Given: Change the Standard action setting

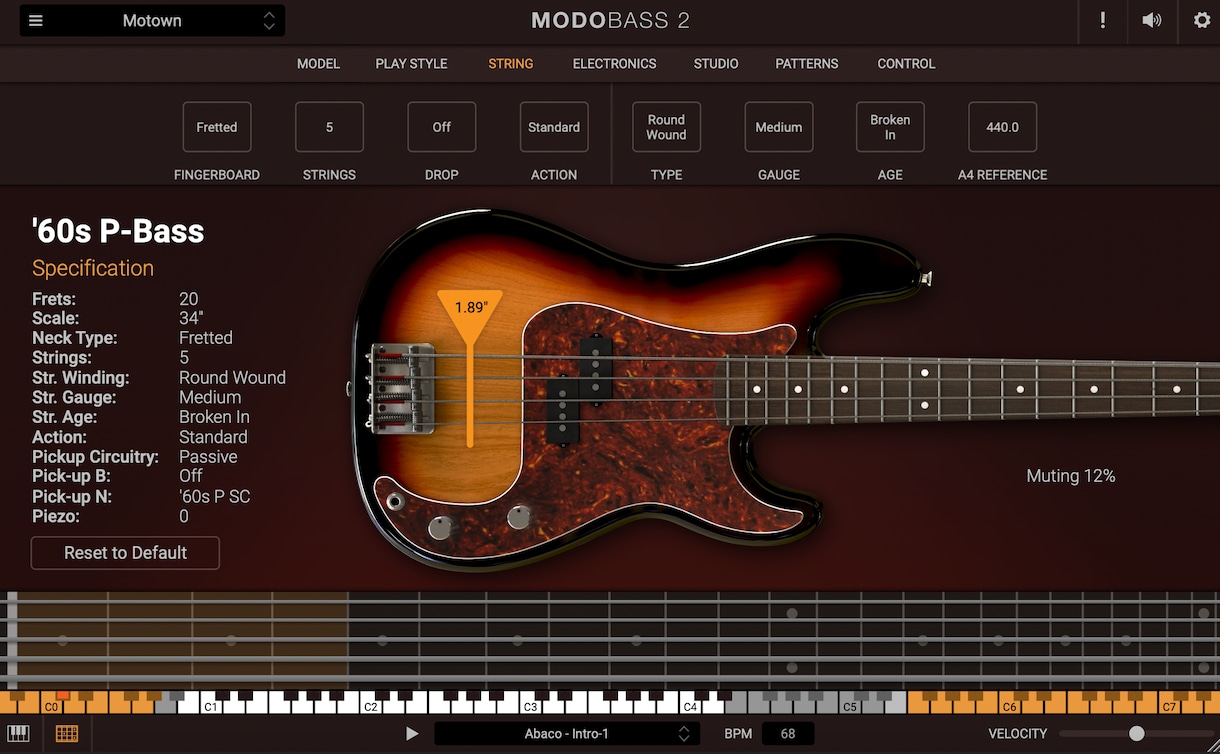Looking at the screenshot, I should click(x=554, y=127).
